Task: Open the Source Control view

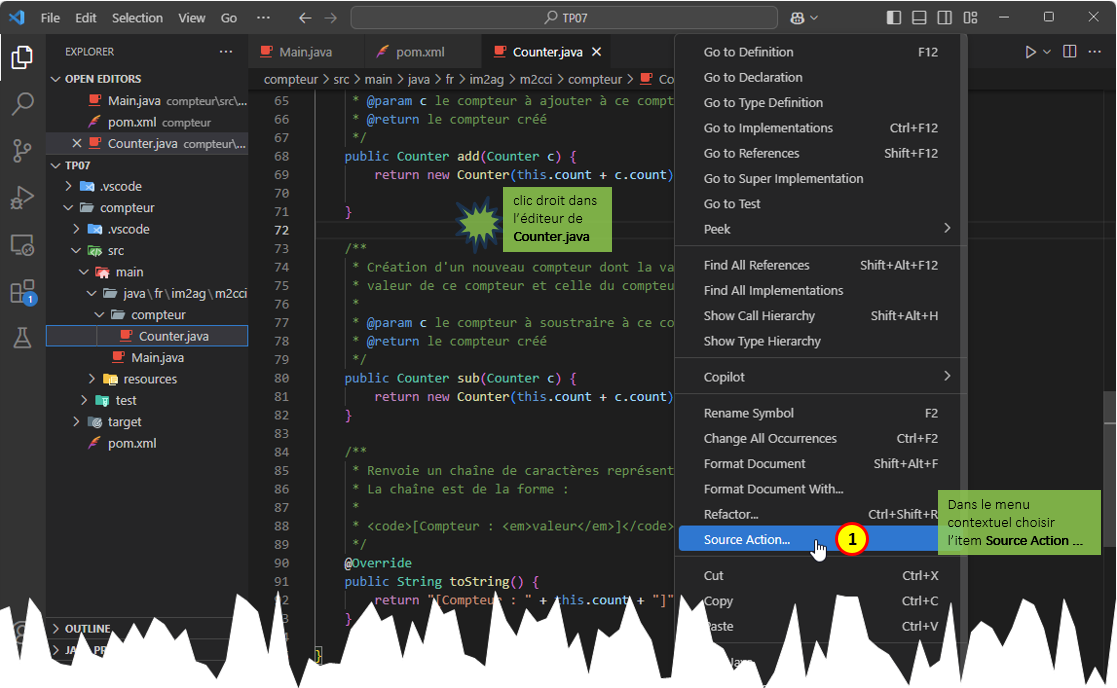Action: 22,151
